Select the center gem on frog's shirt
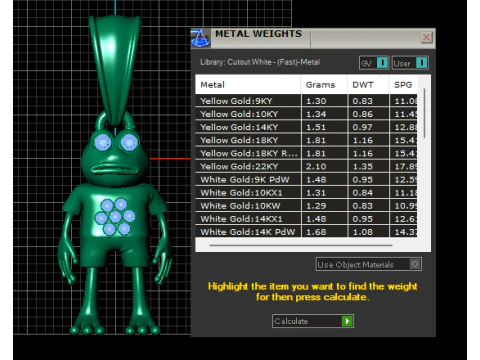Screen dimensions: 480x360 (x=115, y=217)
